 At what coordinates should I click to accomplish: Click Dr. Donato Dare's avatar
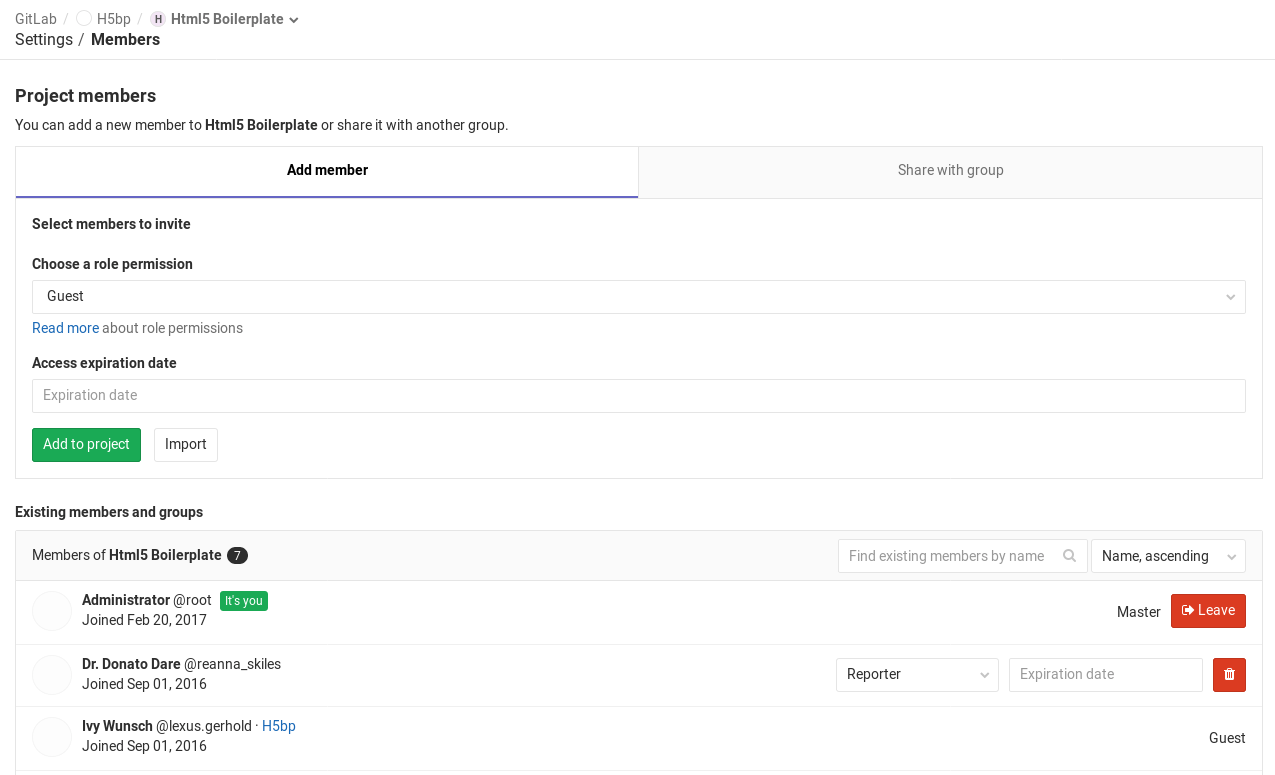pos(52,674)
